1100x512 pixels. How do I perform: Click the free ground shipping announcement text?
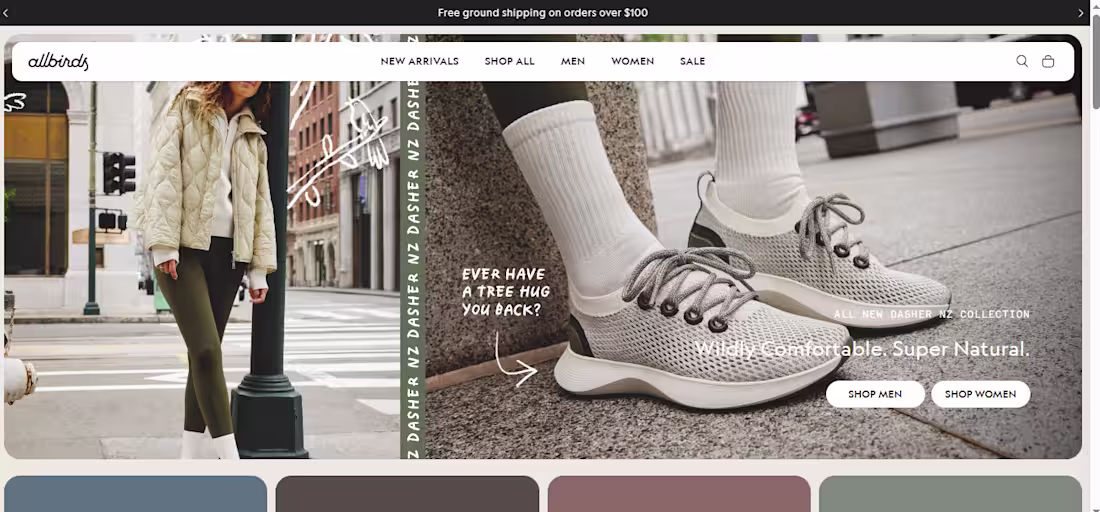542,13
